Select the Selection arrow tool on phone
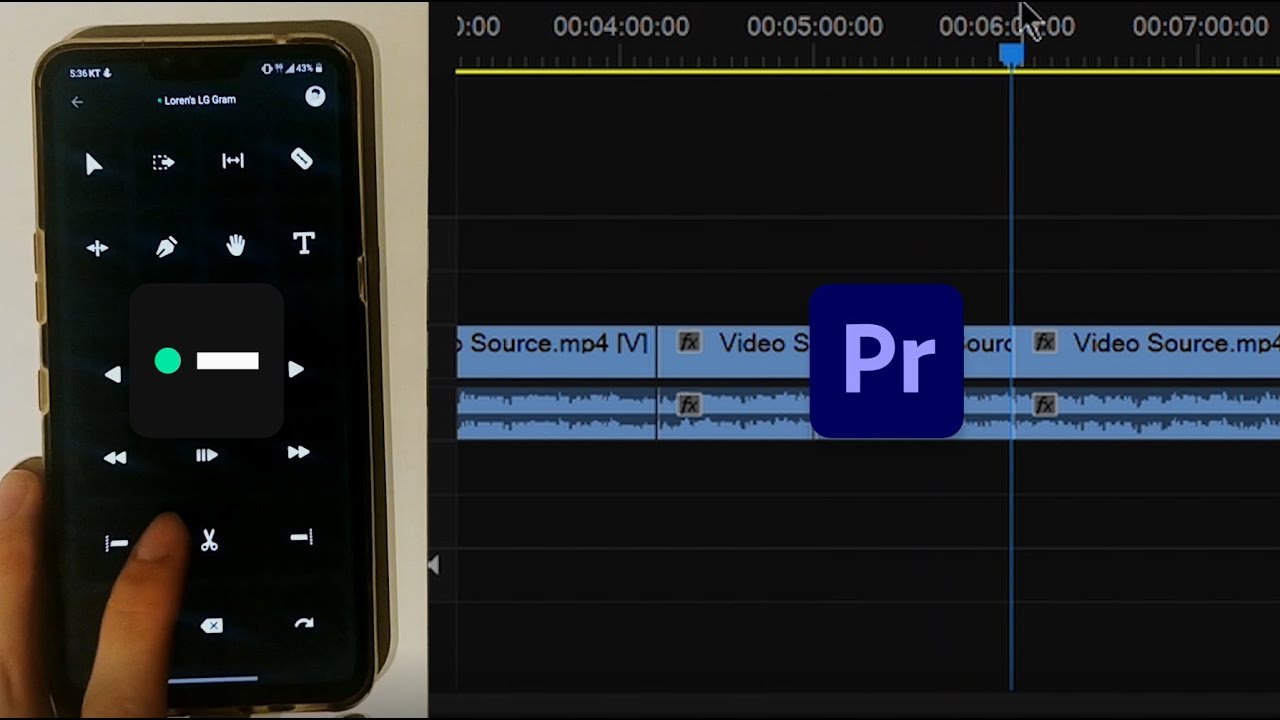 pyautogui.click(x=94, y=163)
